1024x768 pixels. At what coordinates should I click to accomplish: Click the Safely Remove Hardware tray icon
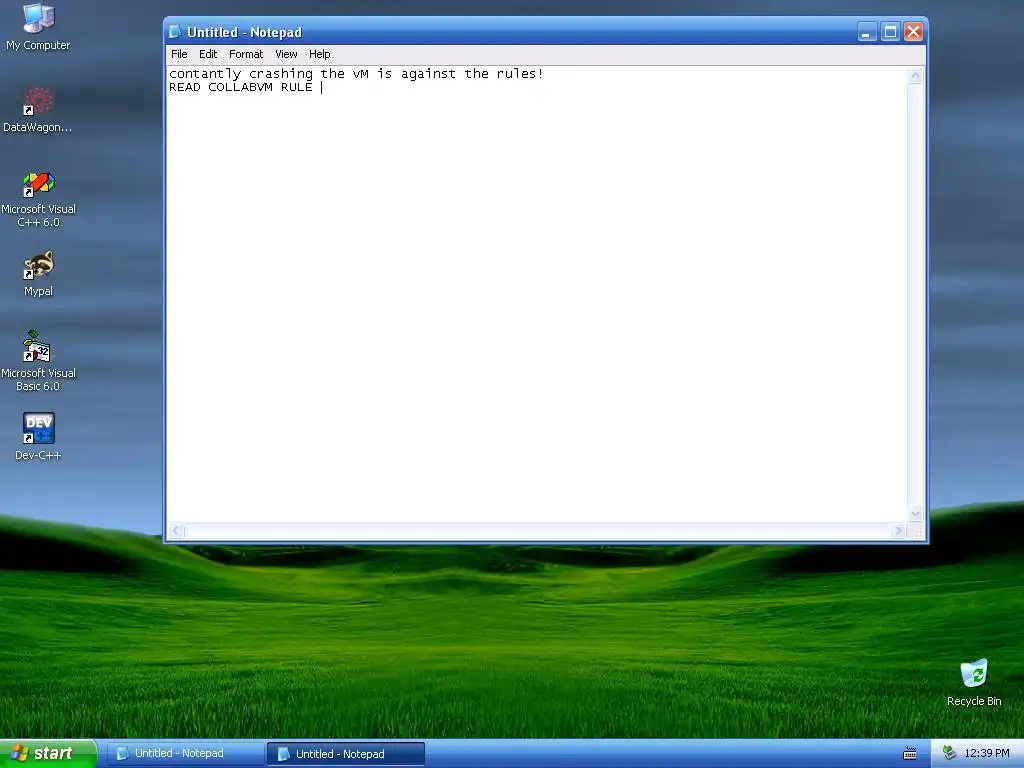pos(950,754)
